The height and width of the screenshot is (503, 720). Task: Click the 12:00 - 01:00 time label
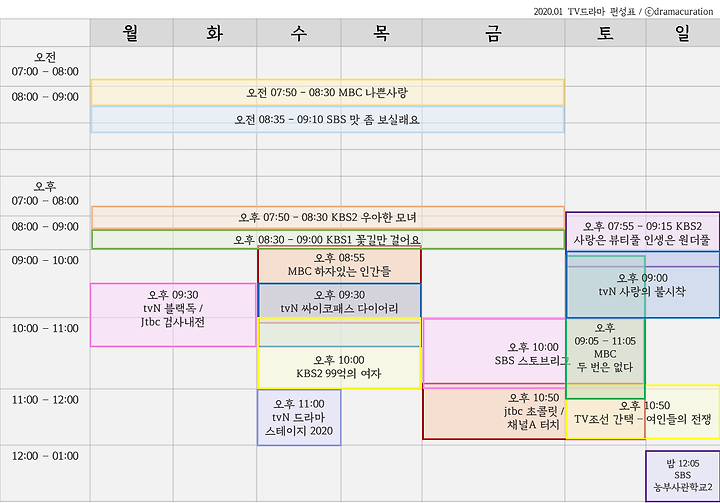pyautogui.click(x=45, y=456)
